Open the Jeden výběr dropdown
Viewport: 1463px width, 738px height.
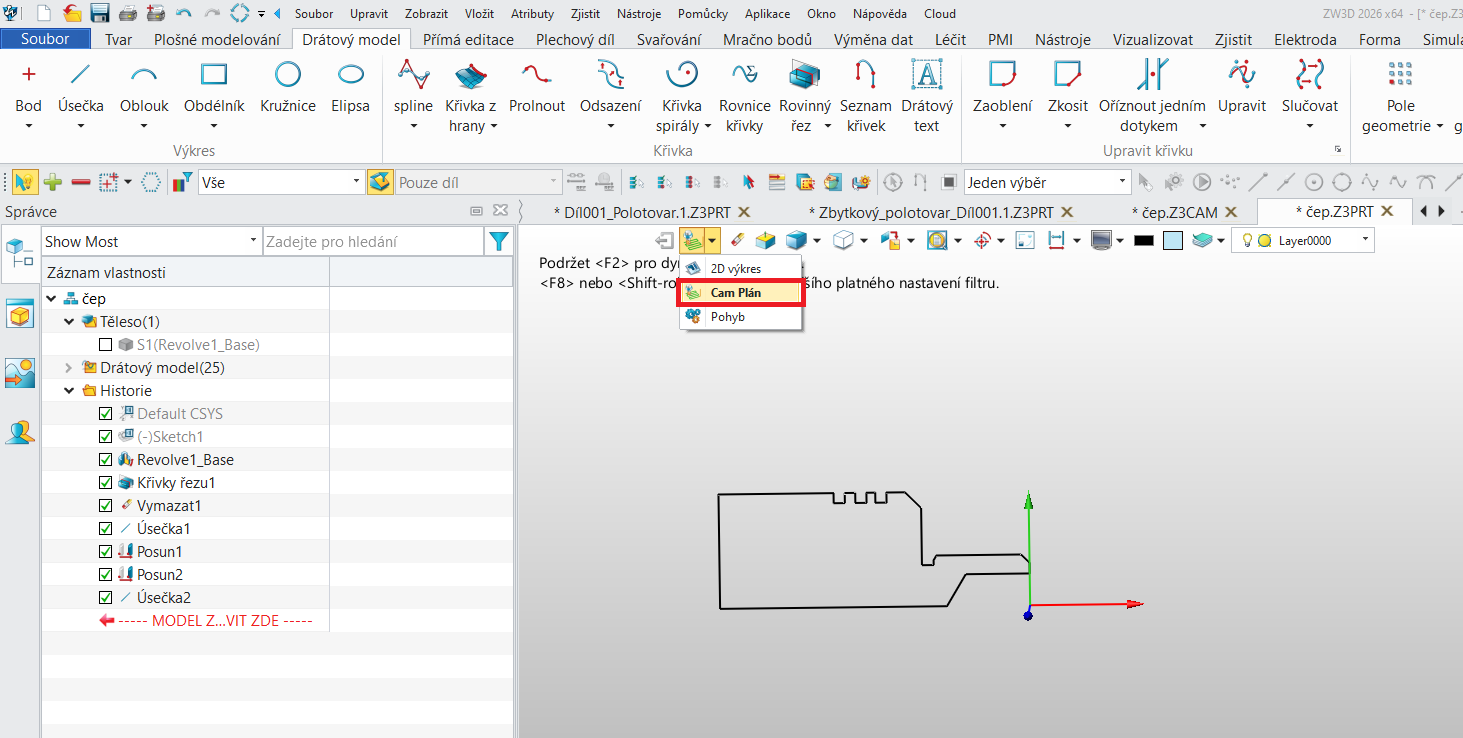1047,182
